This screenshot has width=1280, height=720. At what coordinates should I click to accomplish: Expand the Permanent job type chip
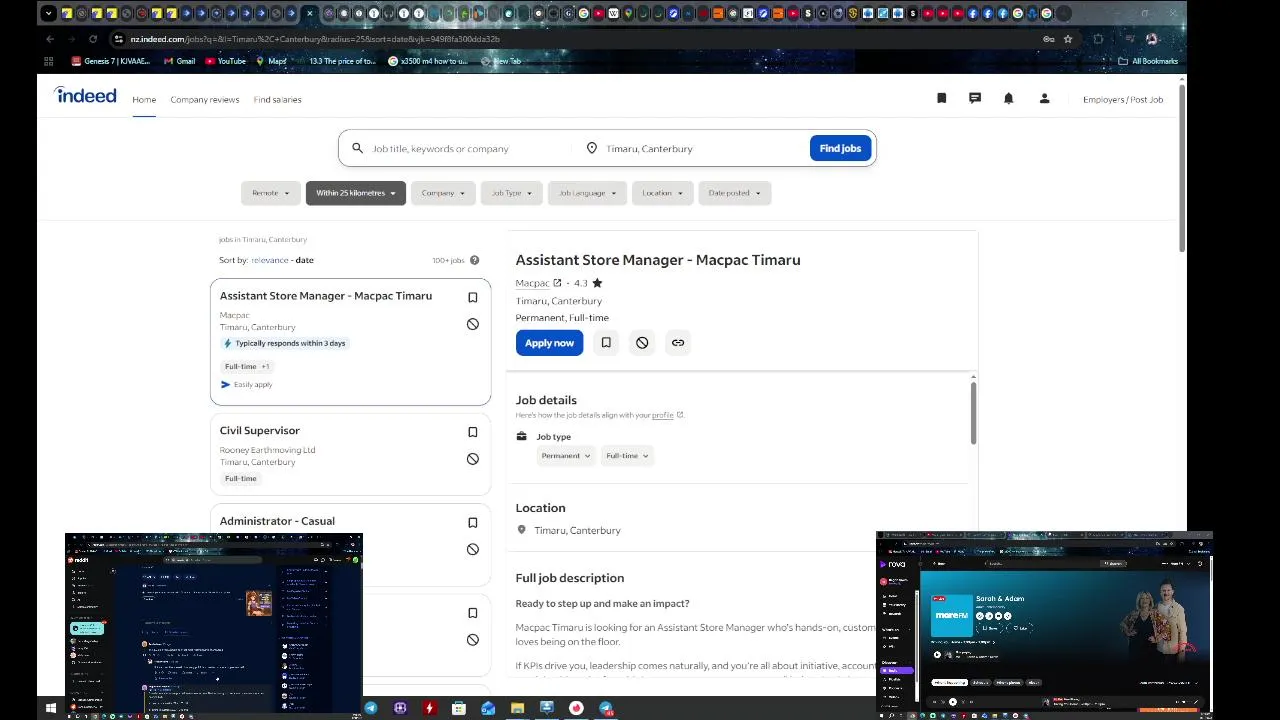pyautogui.click(x=566, y=456)
